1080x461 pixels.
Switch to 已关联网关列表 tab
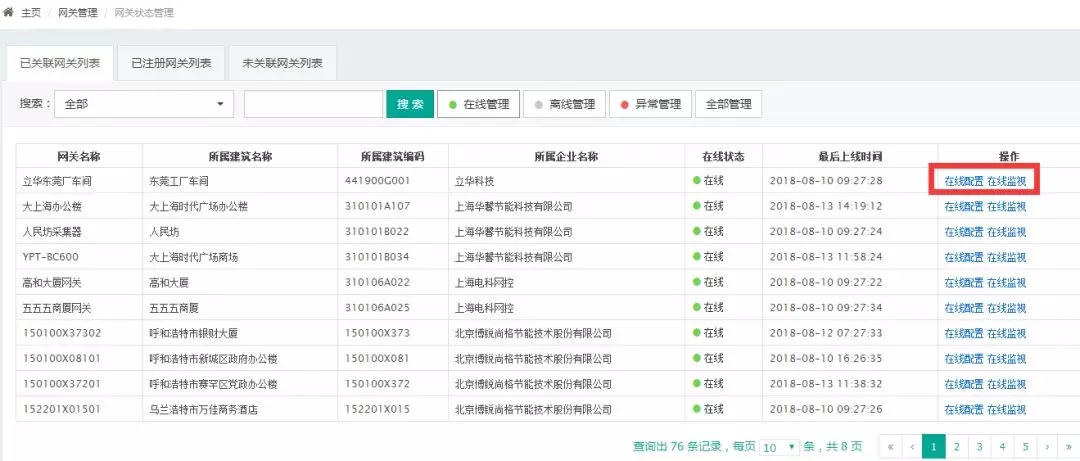60,63
